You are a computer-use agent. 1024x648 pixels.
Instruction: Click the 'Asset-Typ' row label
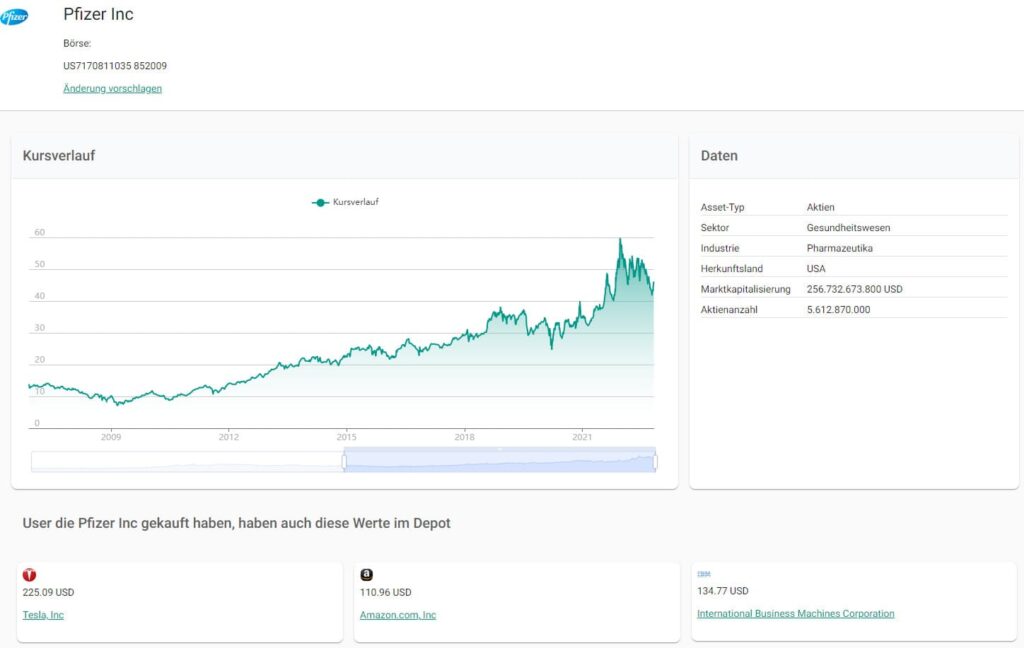coord(722,207)
